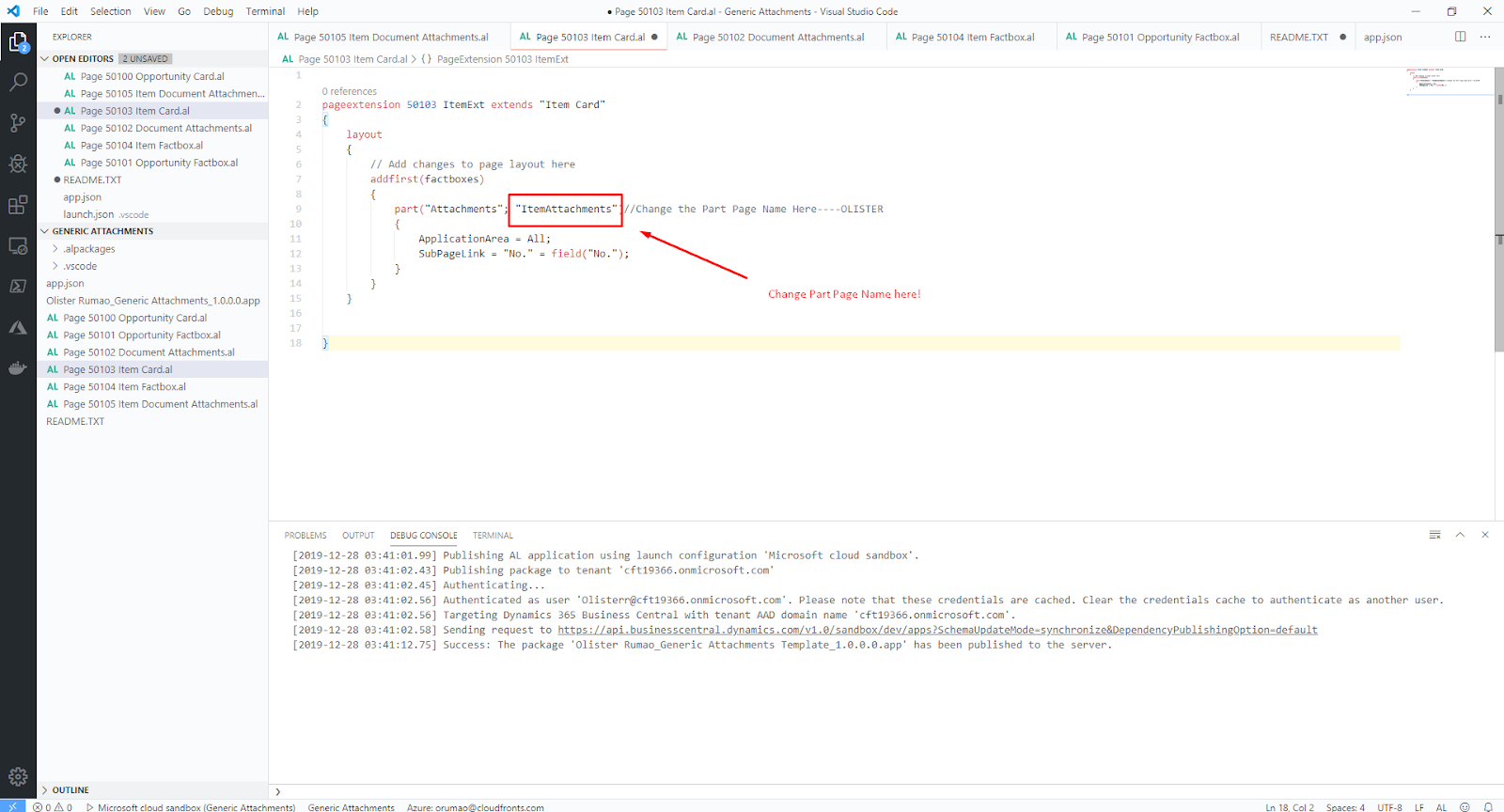
Task: Expand the Outline section
Action: pyautogui.click(x=44, y=790)
